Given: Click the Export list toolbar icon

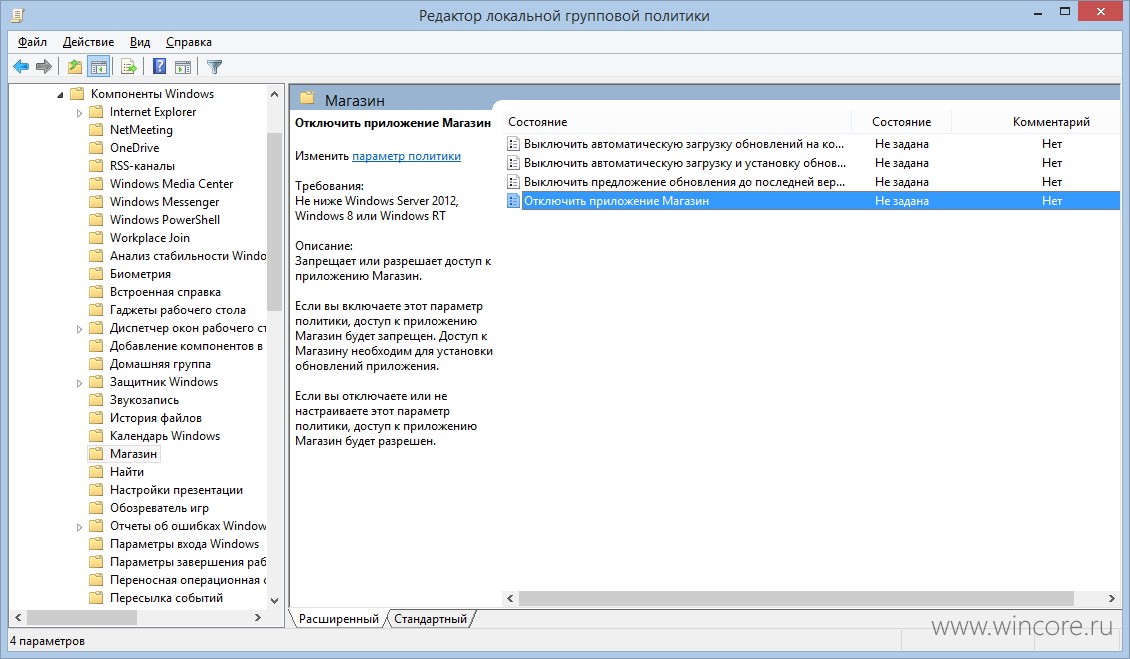Looking at the screenshot, I should pyautogui.click(x=129, y=67).
